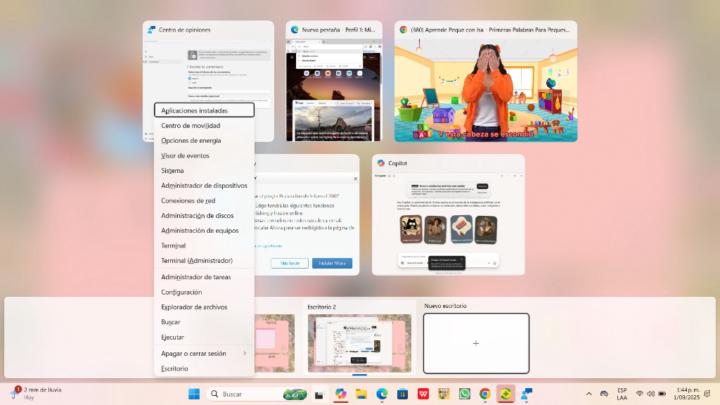Image resolution: width=720 pixels, height=405 pixels.
Task: Open File Explorer folder icon in taskbar
Action: click(361, 394)
